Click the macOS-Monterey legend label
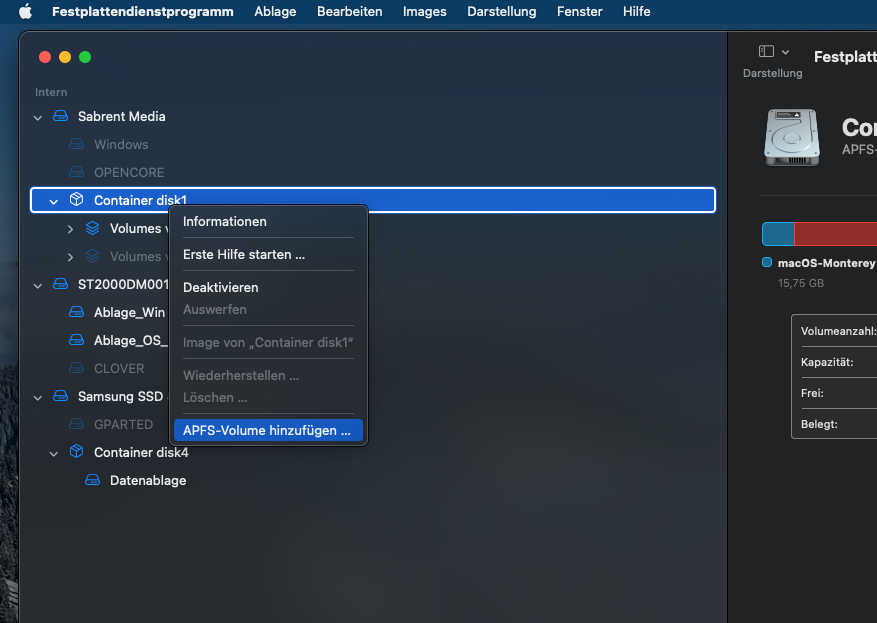877x623 pixels. click(x=826, y=263)
